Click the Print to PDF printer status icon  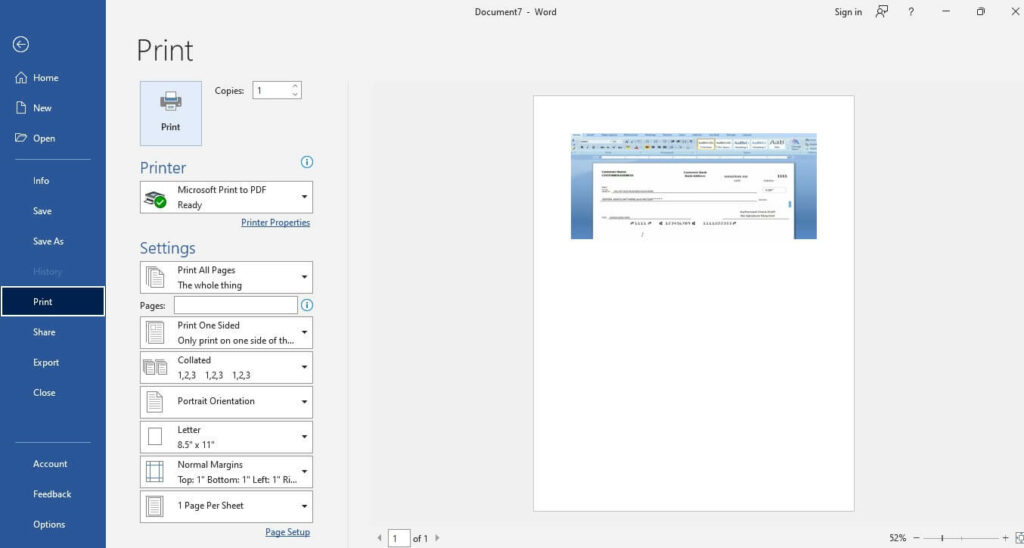click(155, 200)
